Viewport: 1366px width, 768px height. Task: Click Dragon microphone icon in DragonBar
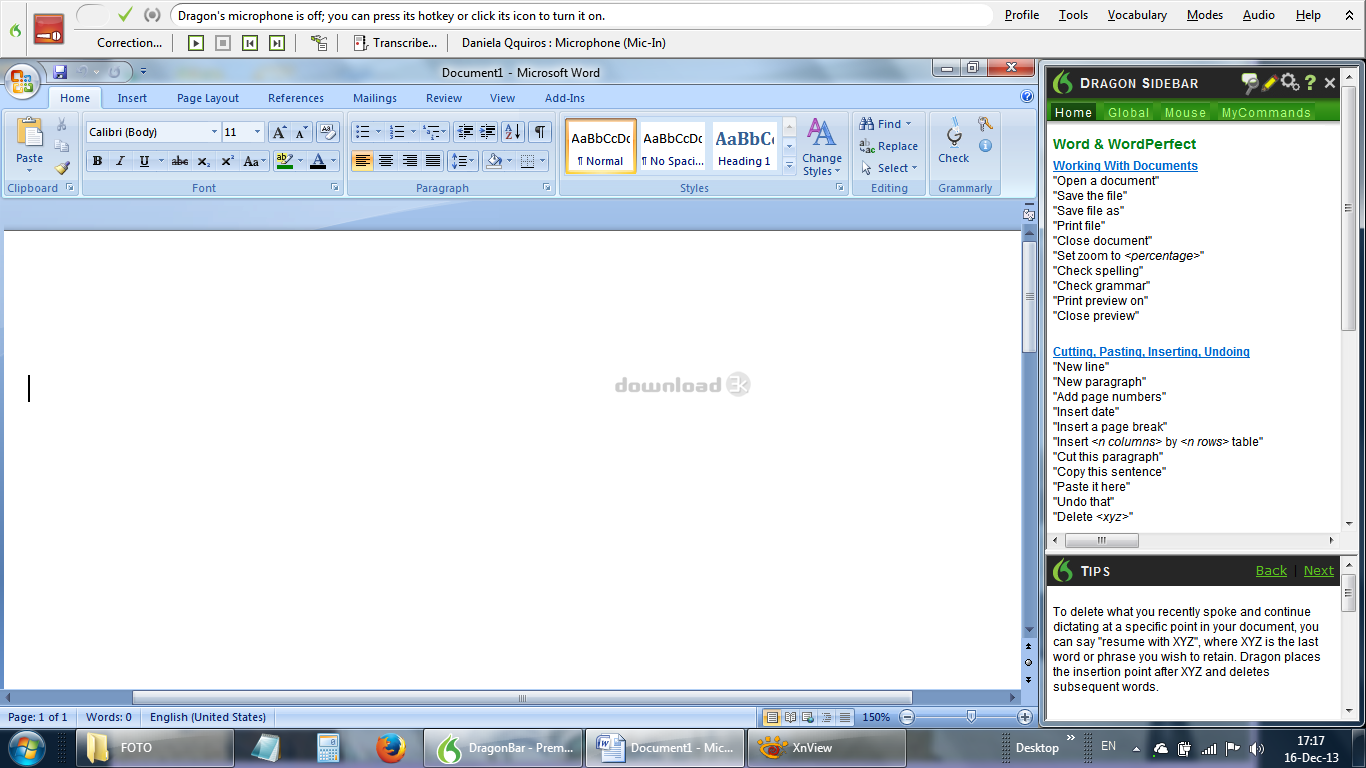point(49,29)
